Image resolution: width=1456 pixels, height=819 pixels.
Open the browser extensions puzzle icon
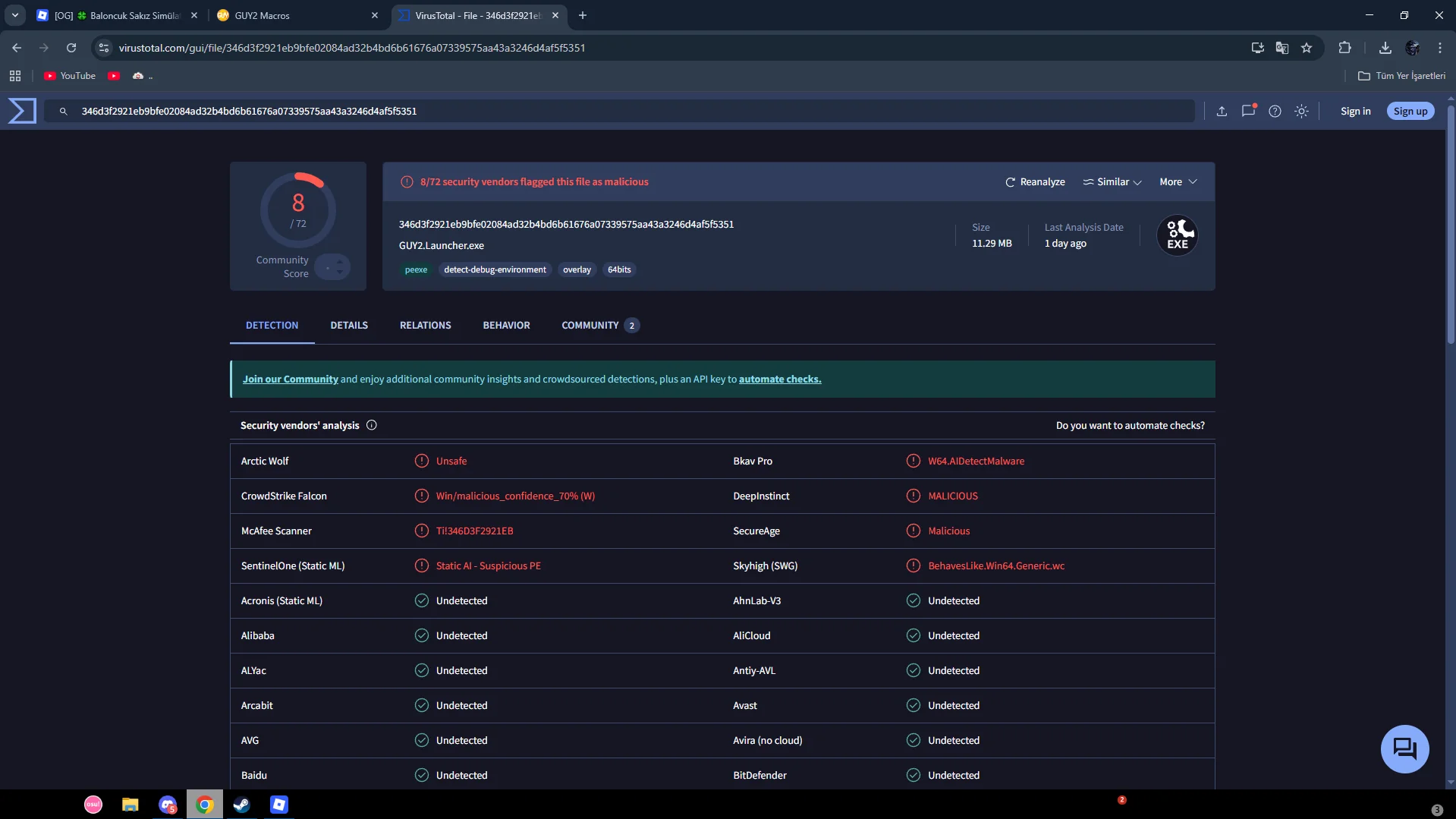point(1344,48)
